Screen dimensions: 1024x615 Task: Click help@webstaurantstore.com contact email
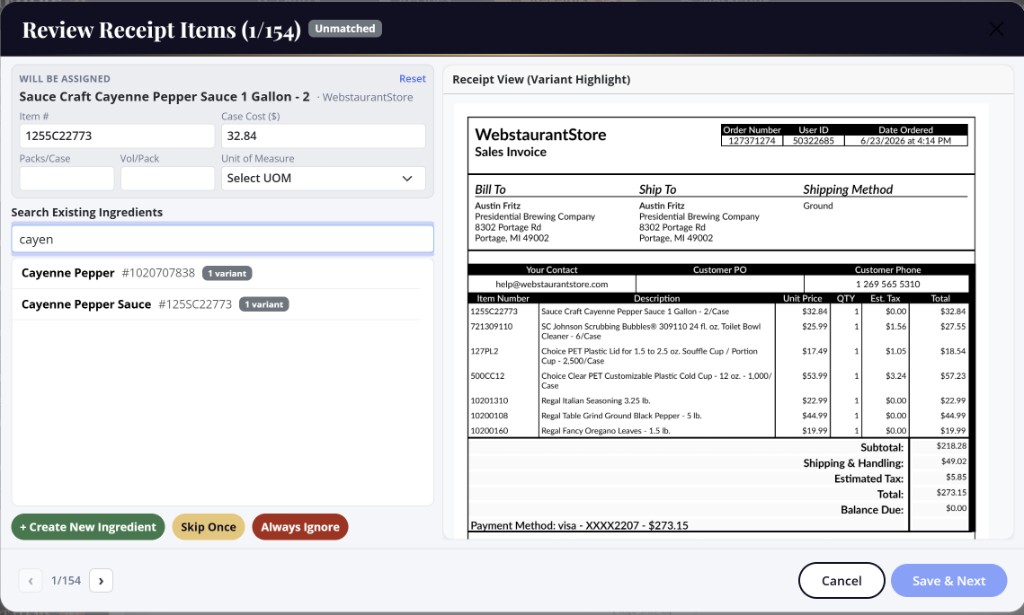coord(551,284)
